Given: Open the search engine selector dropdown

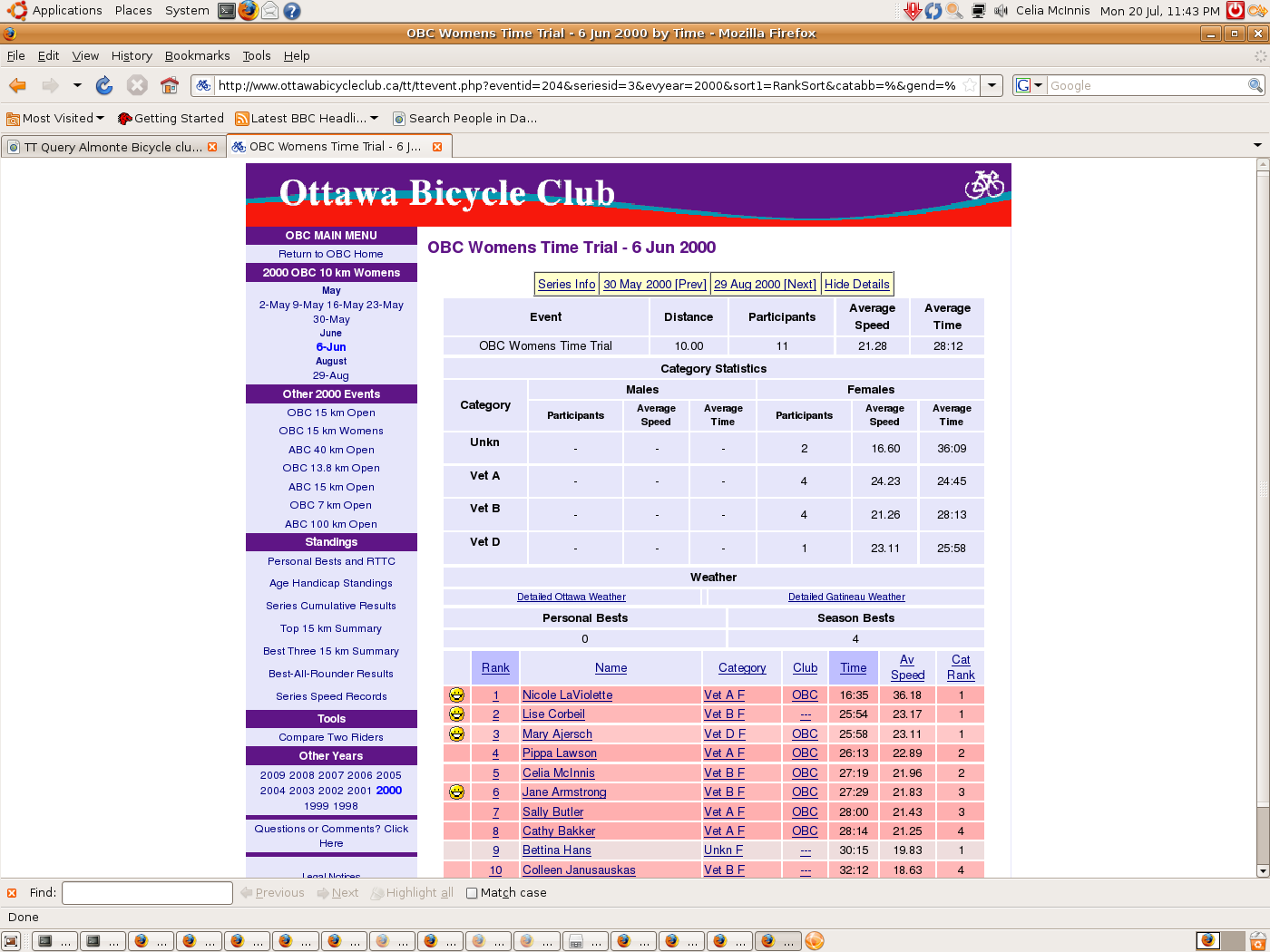Looking at the screenshot, I should coord(1029,85).
